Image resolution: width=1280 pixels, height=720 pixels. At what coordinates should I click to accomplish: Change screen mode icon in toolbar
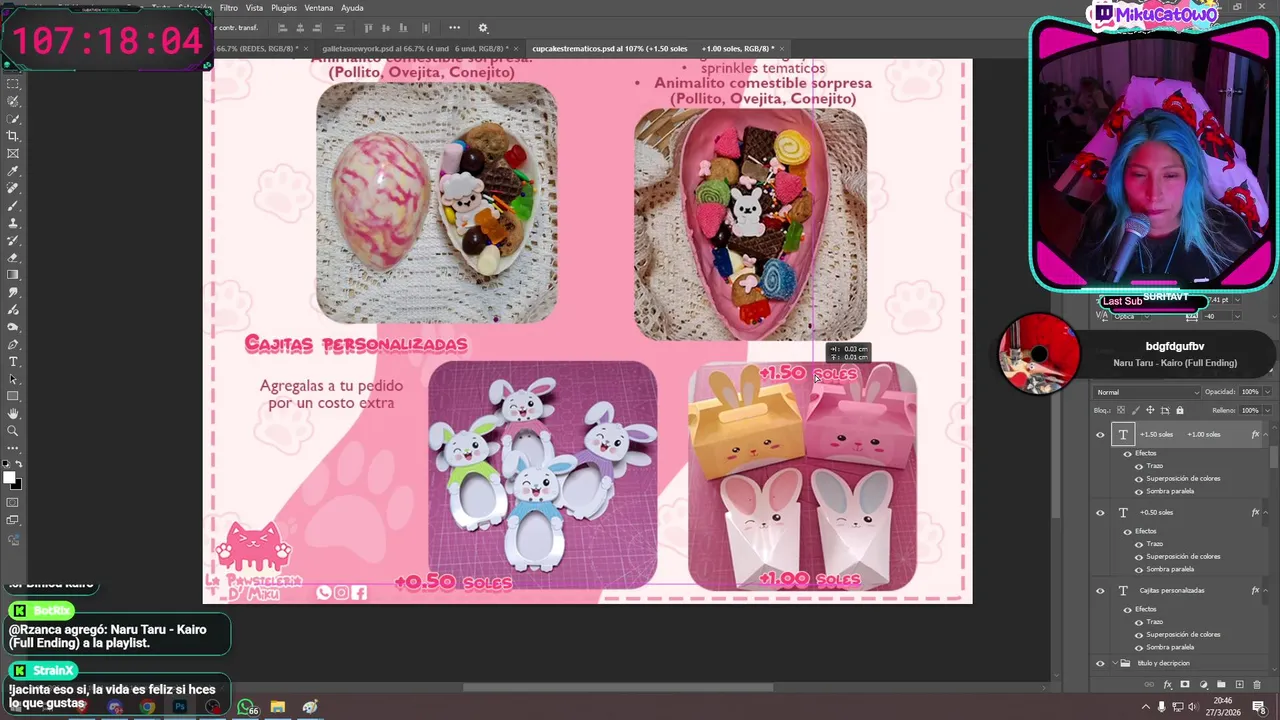13,520
